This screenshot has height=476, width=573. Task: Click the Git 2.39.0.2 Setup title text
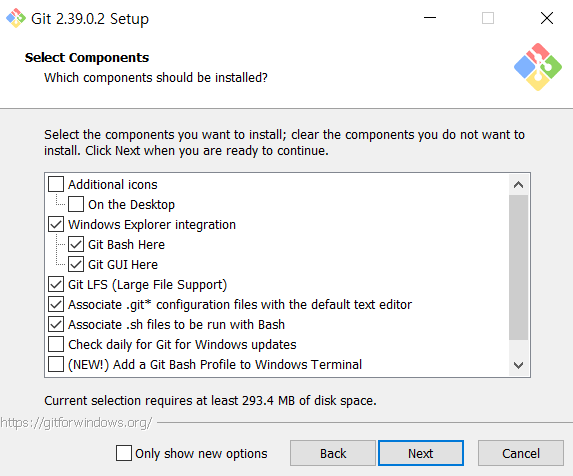pos(90,19)
